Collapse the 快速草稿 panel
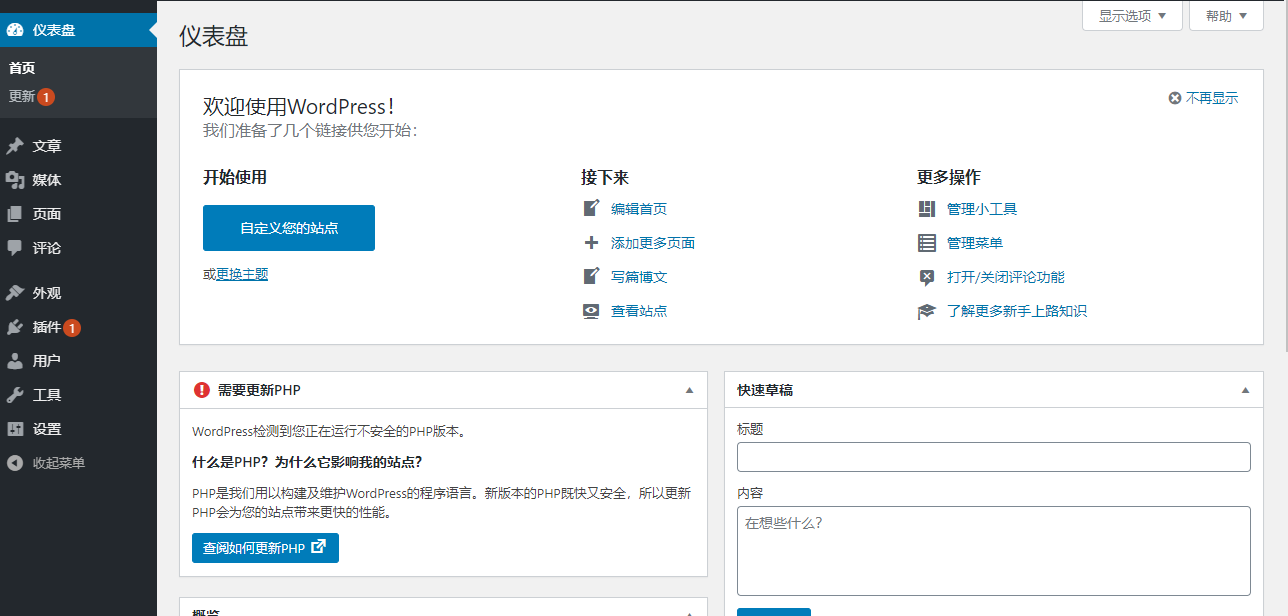Screen dimensions: 1288x616 pyautogui.click(x=1245, y=390)
